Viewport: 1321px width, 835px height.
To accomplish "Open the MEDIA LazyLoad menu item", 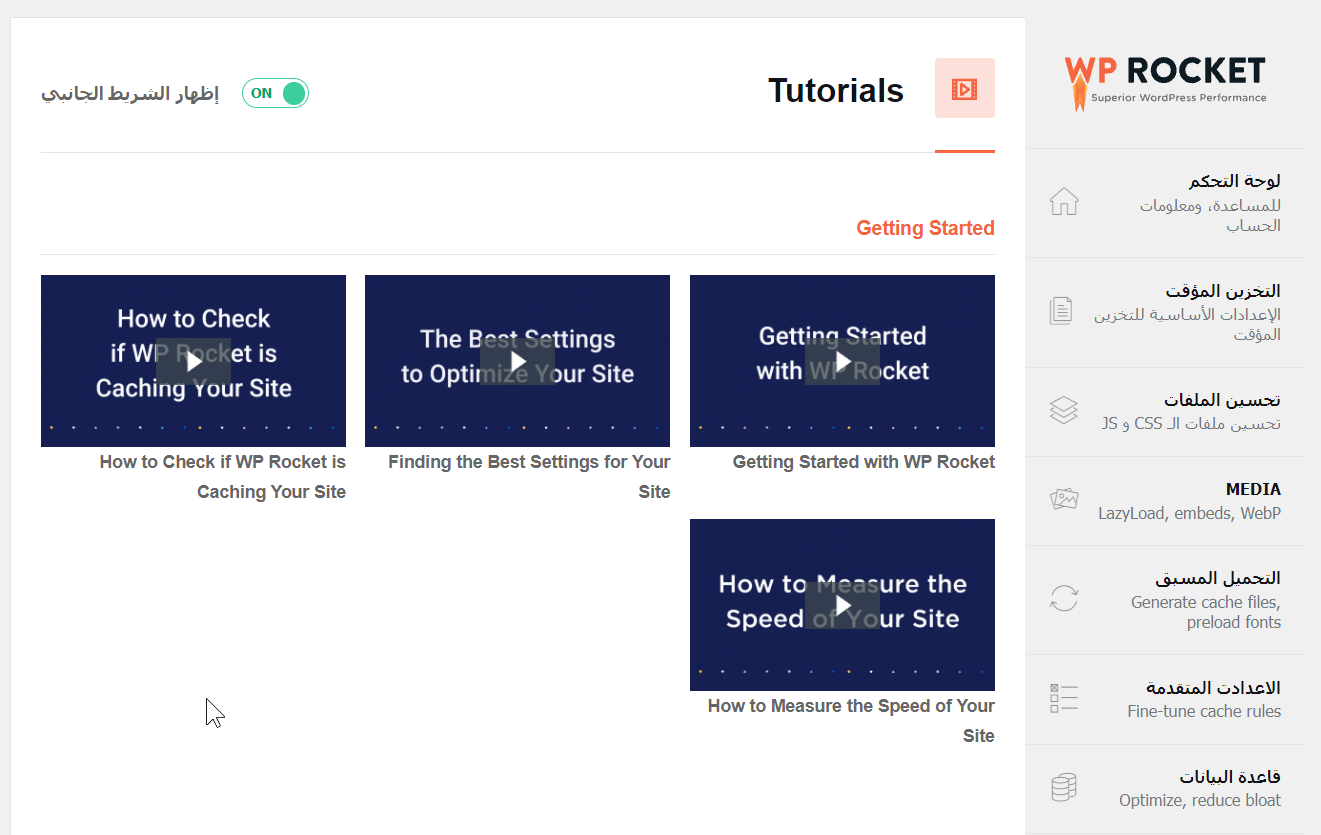I will (x=1166, y=501).
